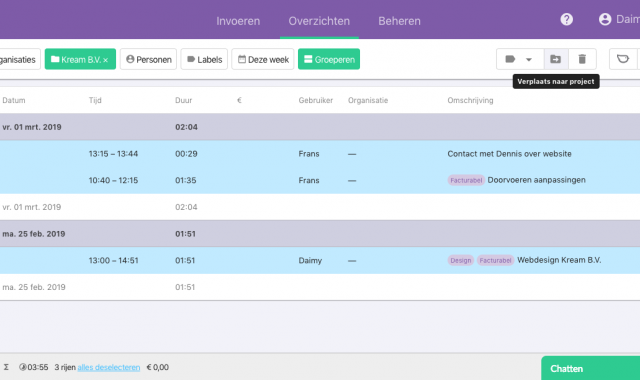Select the ma. 25 feb. 2019 group header
The image size is (640, 380).
pos(320,234)
